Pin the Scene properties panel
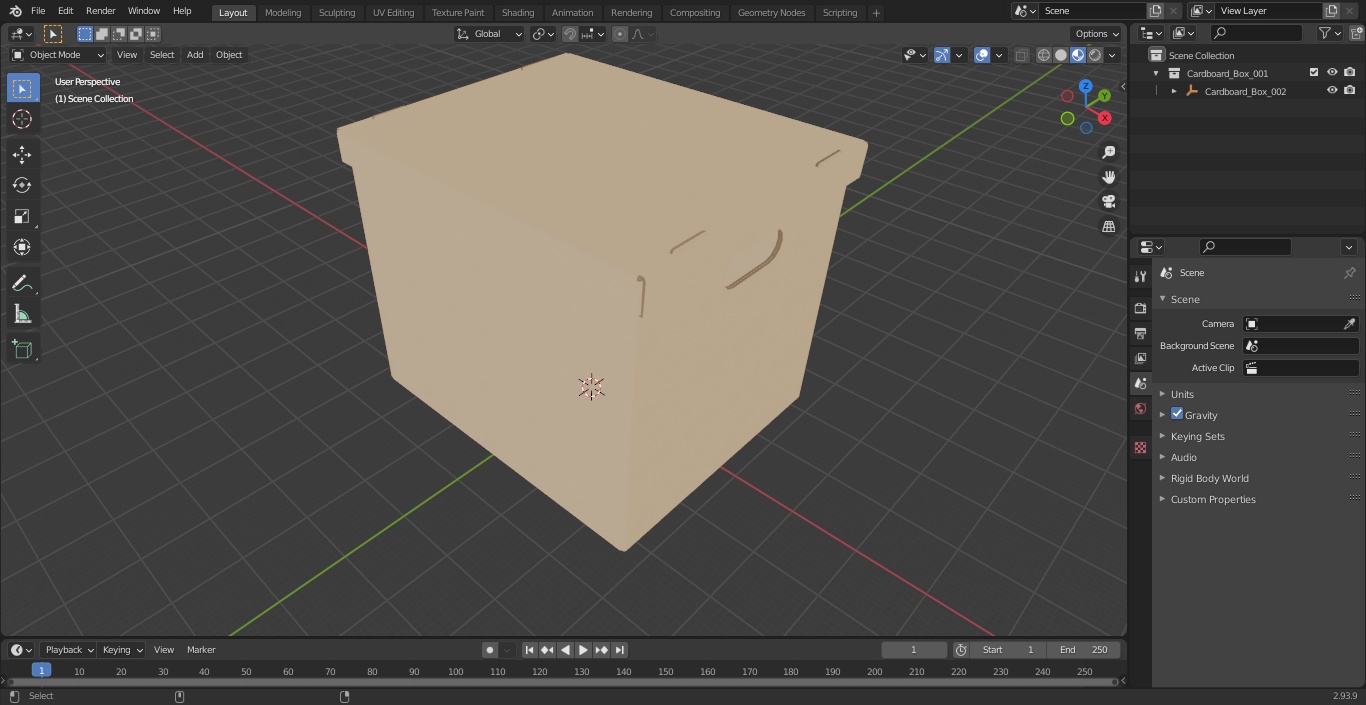The width and height of the screenshot is (1366, 705). pyautogui.click(x=1349, y=273)
